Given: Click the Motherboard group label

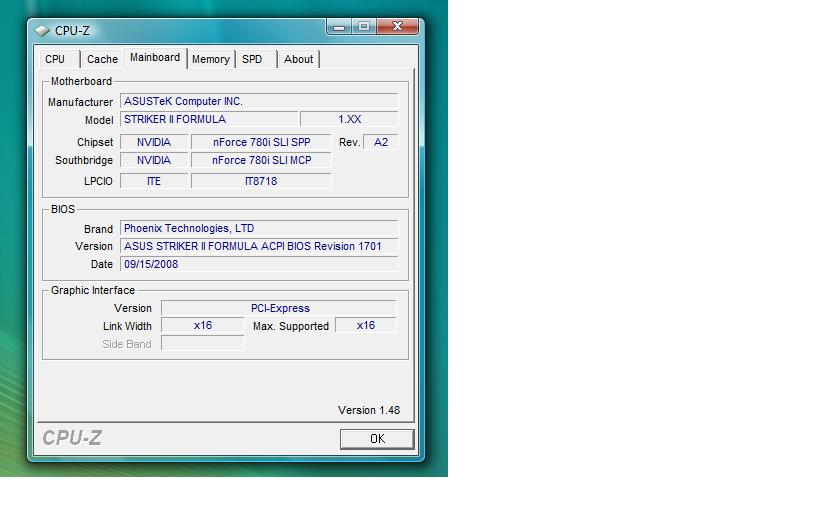Looking at the screenshot, I should 81,81.
